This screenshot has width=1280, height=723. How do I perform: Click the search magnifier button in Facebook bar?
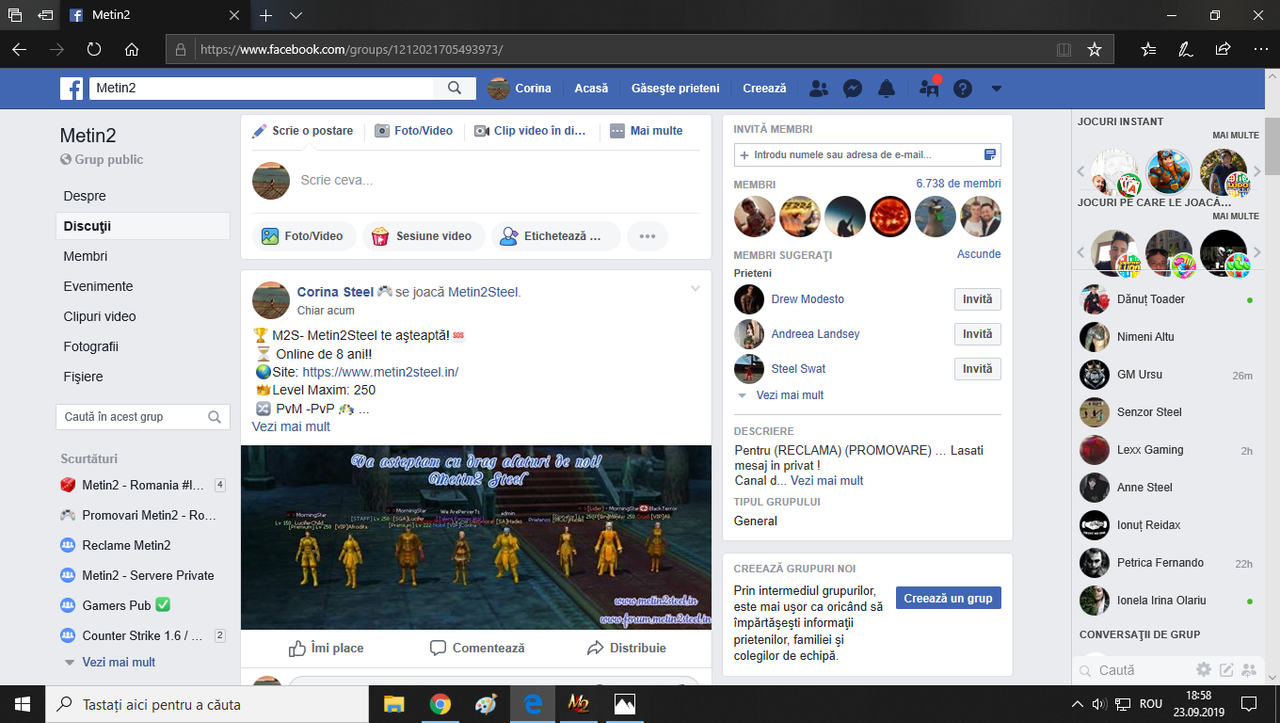[x=455, y=88]
